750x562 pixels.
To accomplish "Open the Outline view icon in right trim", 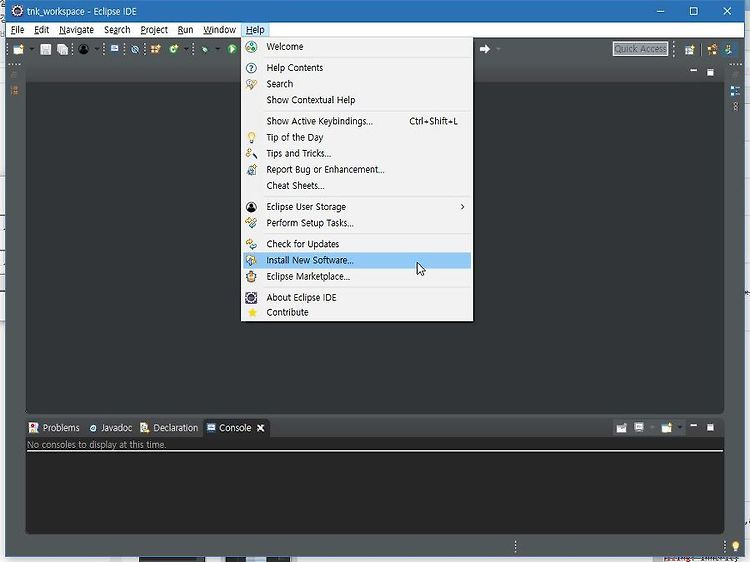I will point(735,91).
